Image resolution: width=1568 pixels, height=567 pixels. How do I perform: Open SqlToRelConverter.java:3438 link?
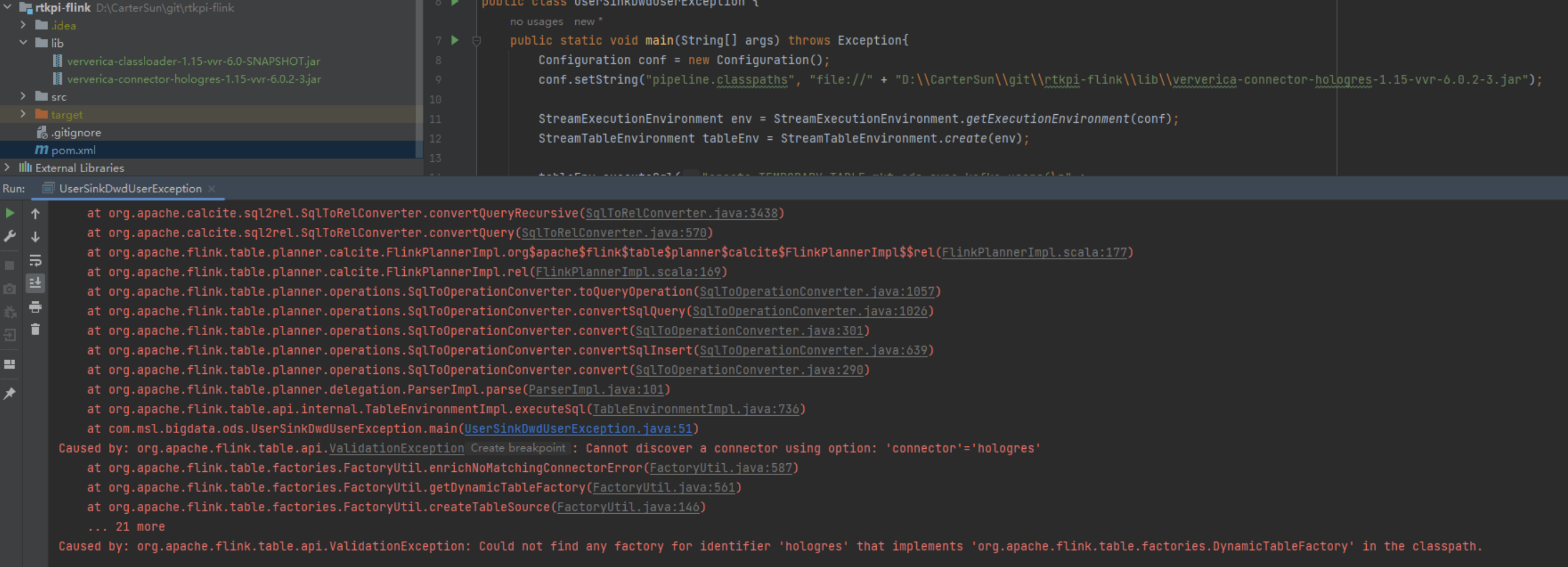(x=682, y=213)
